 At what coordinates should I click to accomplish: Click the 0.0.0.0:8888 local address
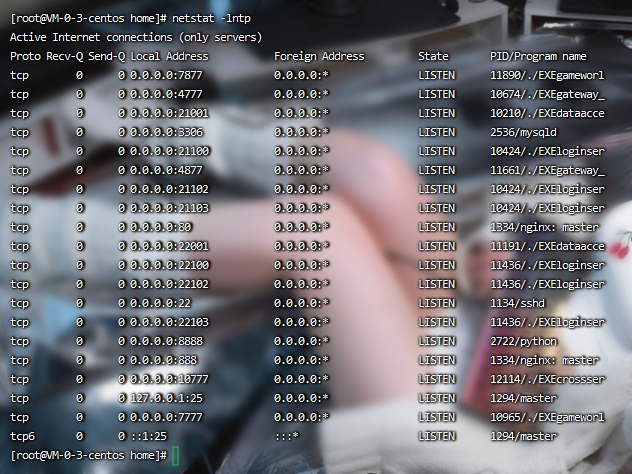(x=165, y=341)
